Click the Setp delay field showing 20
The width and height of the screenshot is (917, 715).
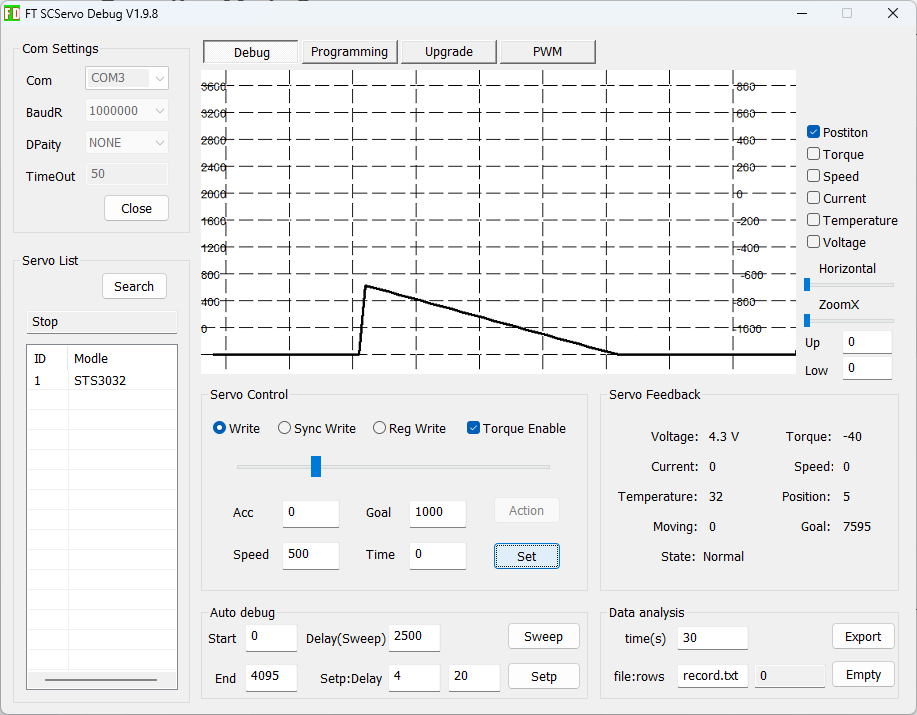point(474,677)
